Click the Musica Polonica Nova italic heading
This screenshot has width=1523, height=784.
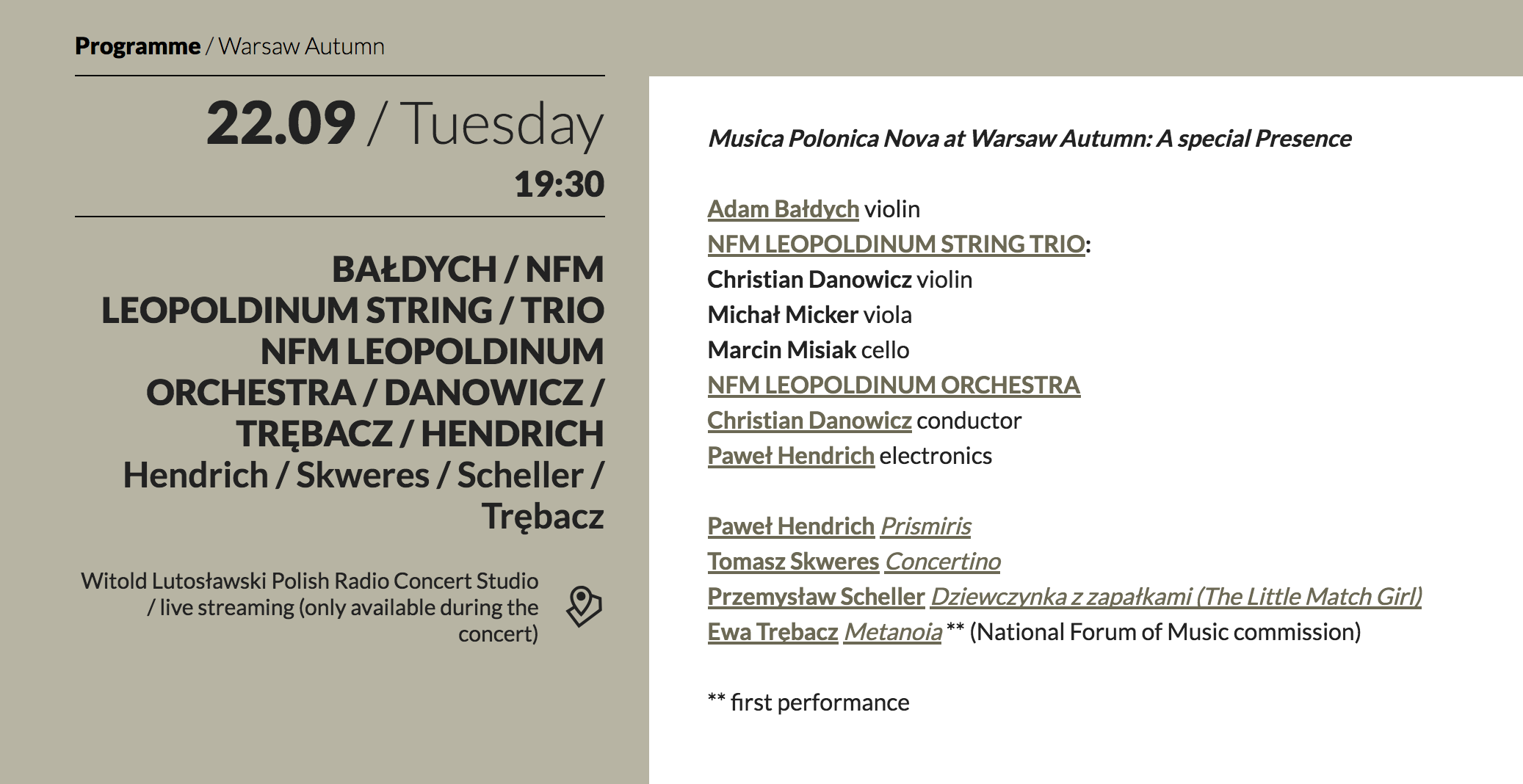[1030, 139]
